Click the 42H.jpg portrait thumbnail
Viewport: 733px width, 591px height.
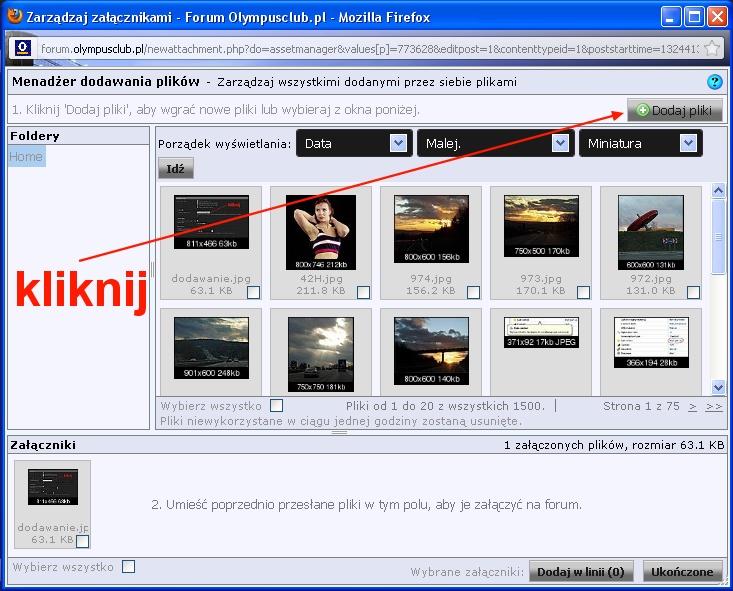click(x=321, y=232)
